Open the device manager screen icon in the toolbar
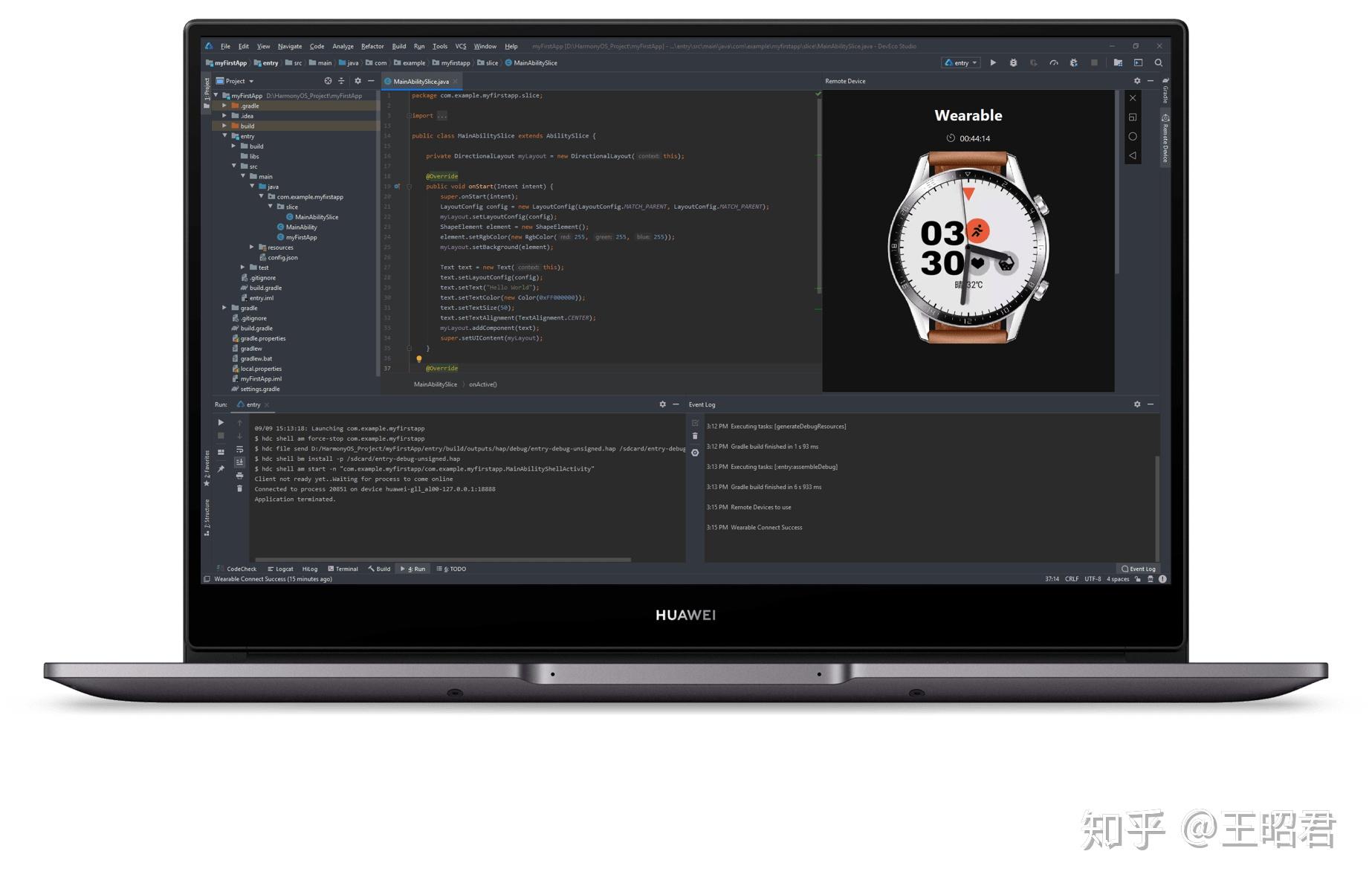The width and height of the screenshot is (1372, 886). coord(1138,63)
